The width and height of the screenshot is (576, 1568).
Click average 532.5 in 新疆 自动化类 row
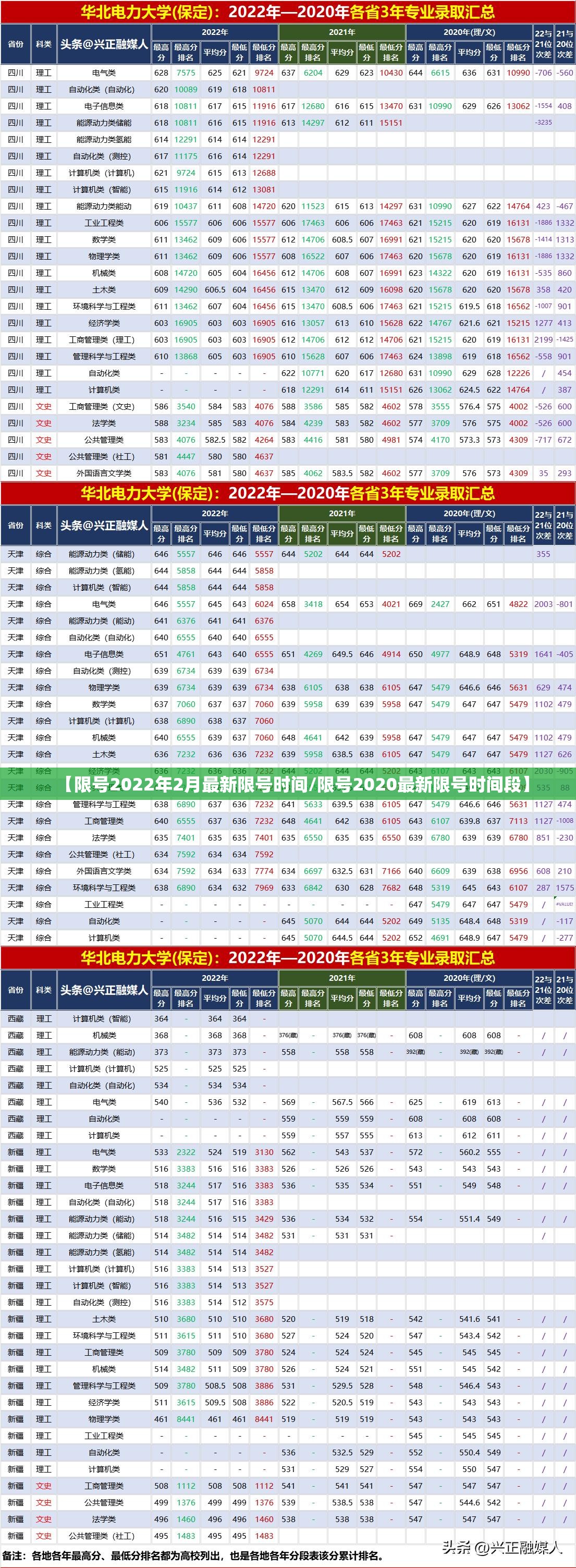pyautogui.click(x=342, y=1453)
